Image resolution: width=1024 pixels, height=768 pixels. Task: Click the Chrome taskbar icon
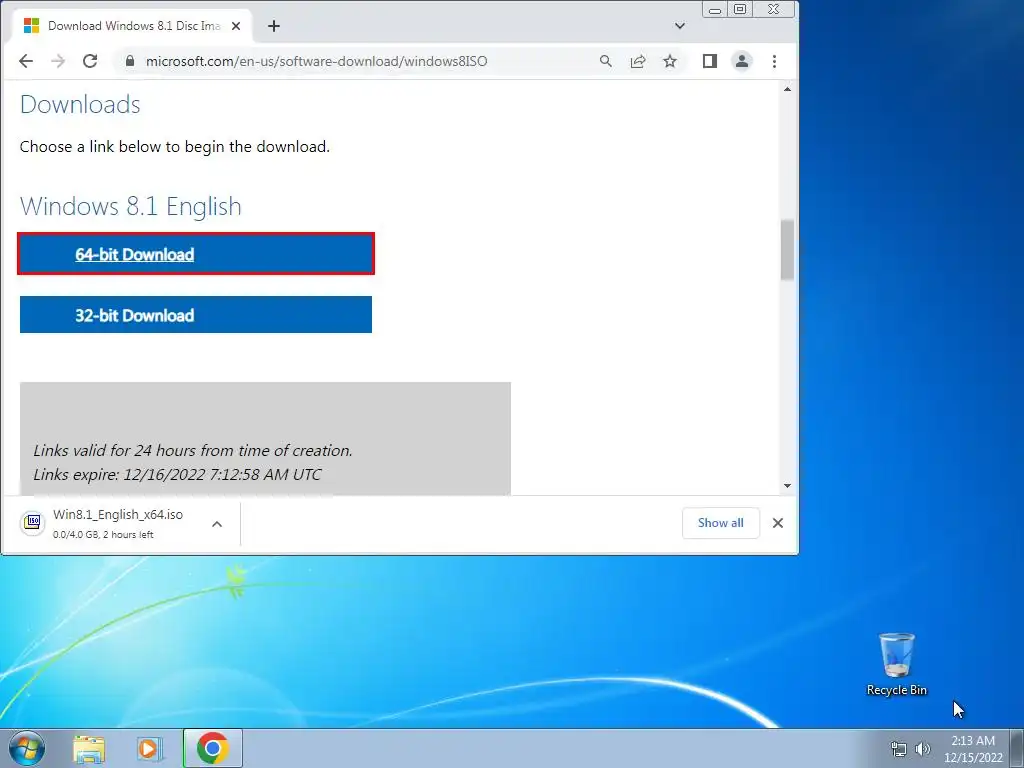pyautogui.click(x=213, y=748)
